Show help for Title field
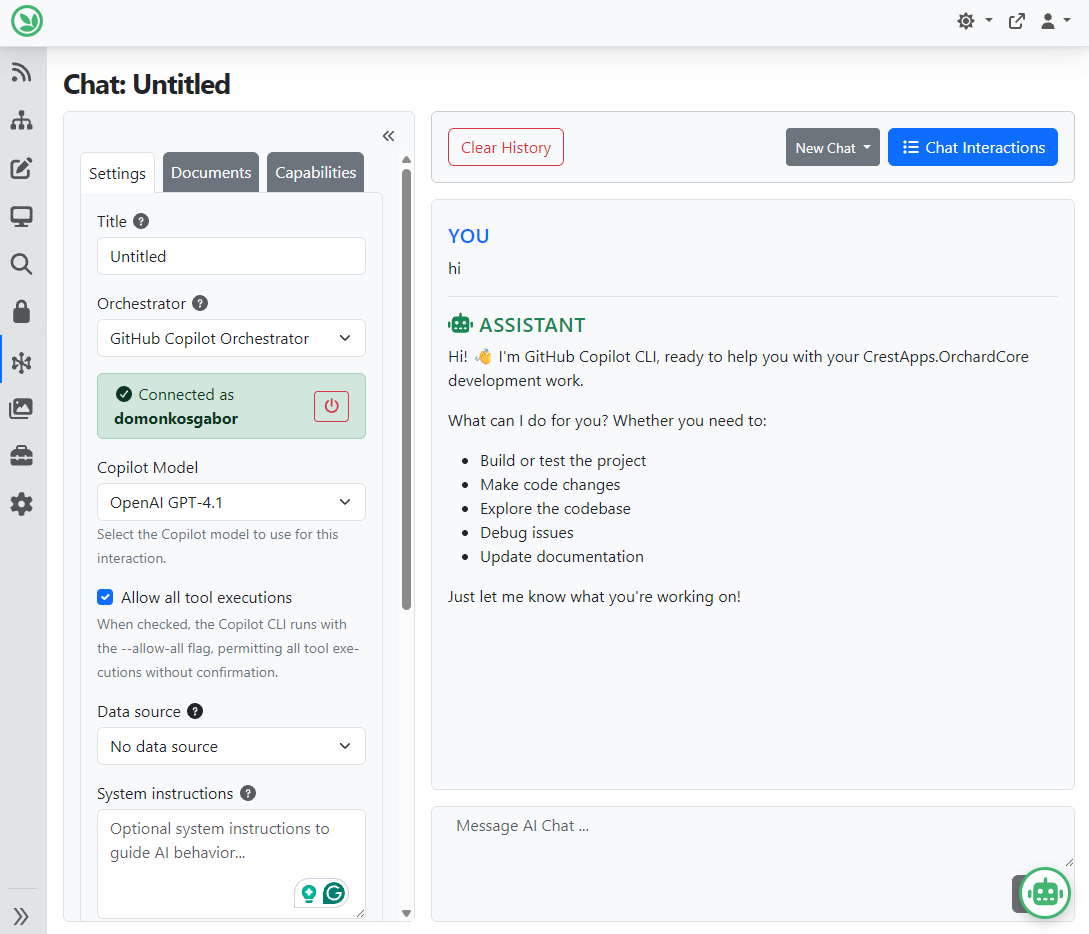Viewport: 1089px width, 934px height. point(141,222)
